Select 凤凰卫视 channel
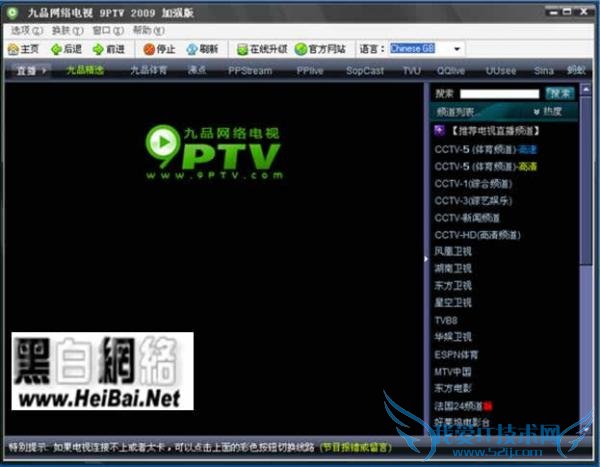The height and width of the screenshot is (467, 600). click(x=453, y=251)
